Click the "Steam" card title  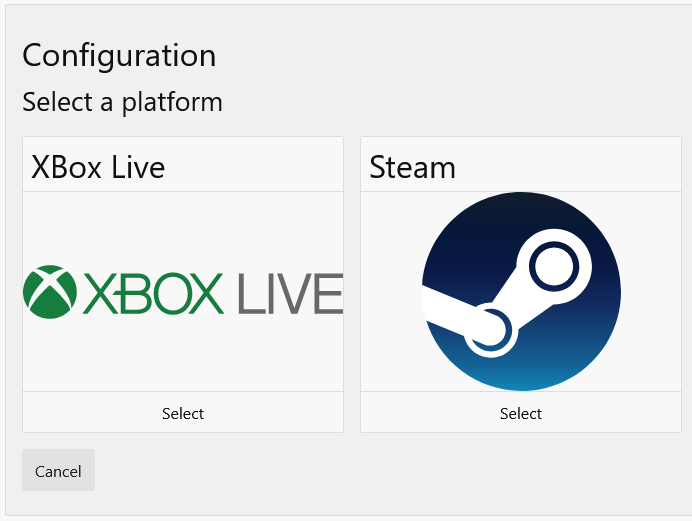tap(412, 167)
